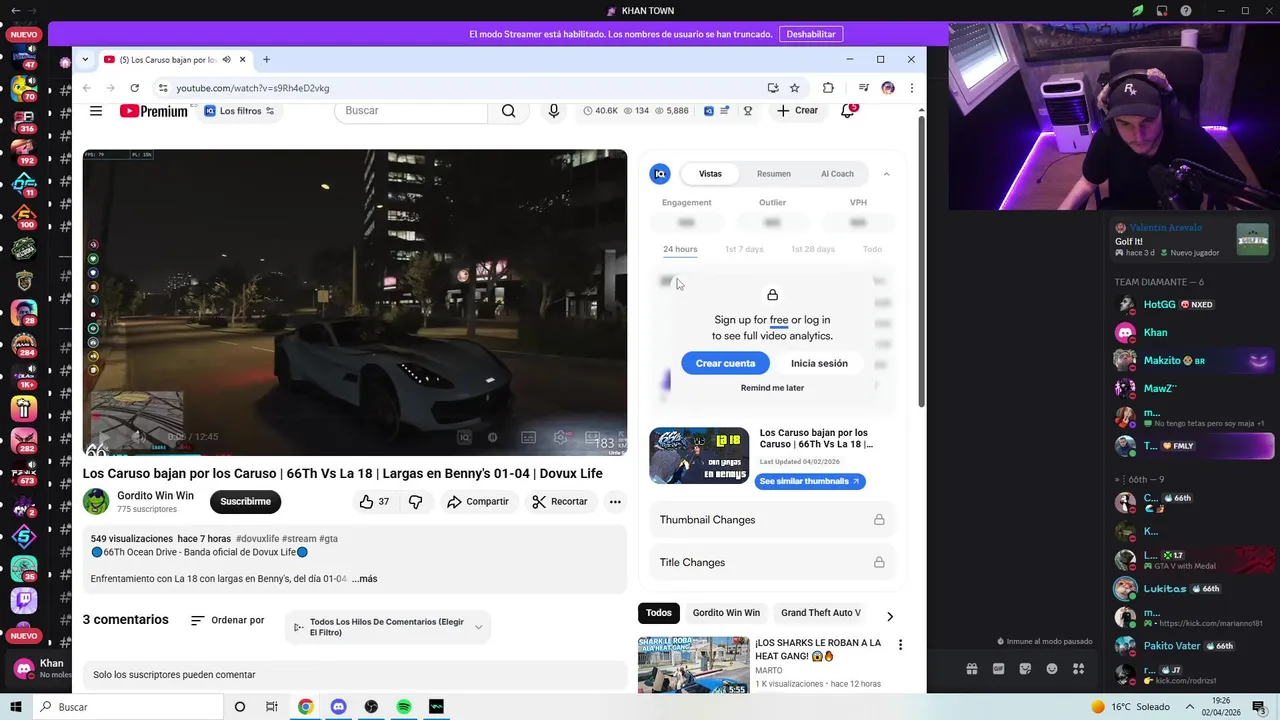Open YouTube notifications bell
The height and width of the screenshot is (720, 1280).
pyautogui.click(x=848, y=111)
